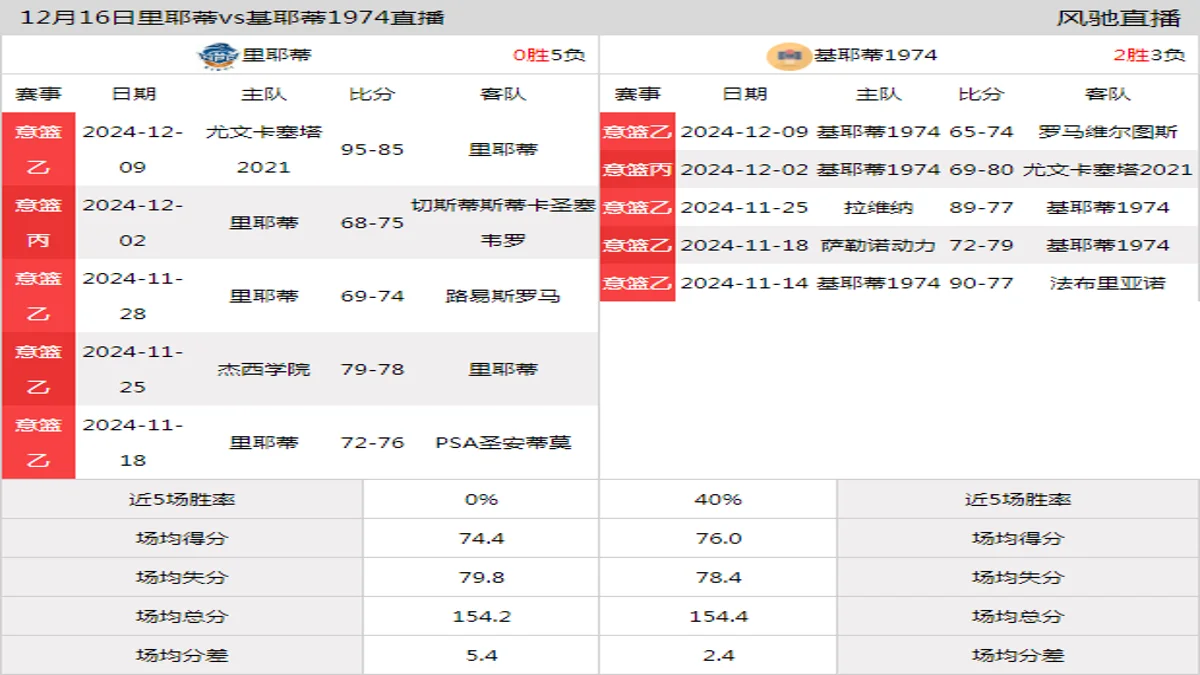Click the 95-85 score cell
Screen dimensions: 1200x675
tap(372, 149)
